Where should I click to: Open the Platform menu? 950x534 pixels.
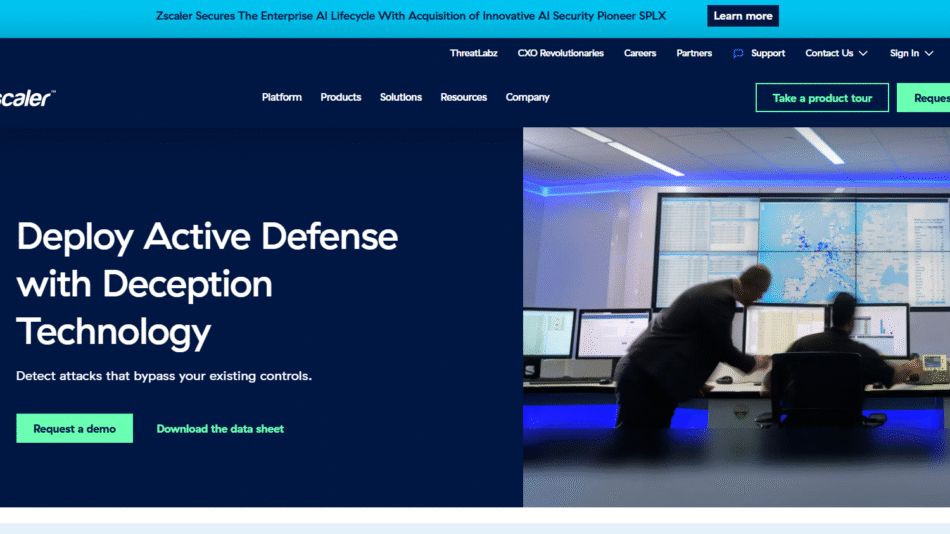pyautogui.click(x=282, y=97)
